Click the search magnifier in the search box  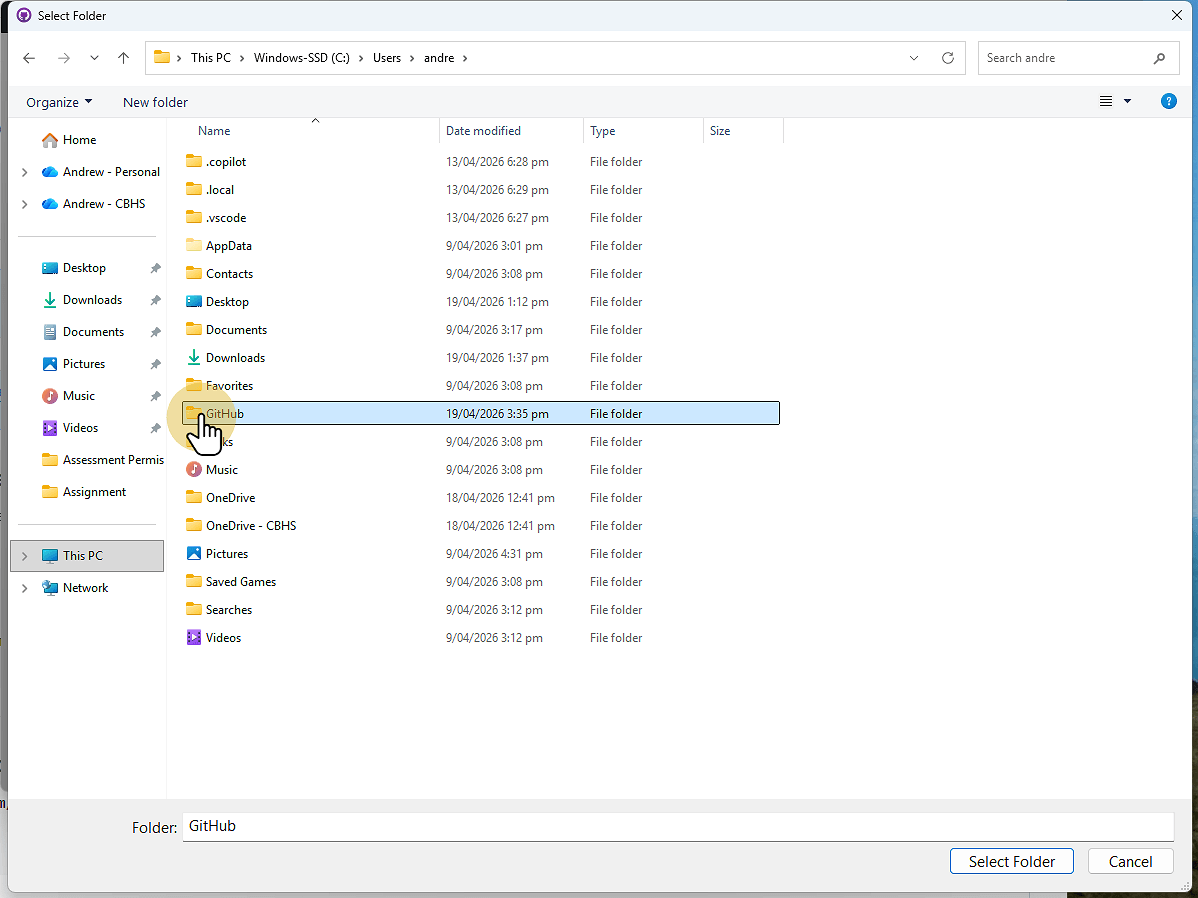(x=1160, y=58)
